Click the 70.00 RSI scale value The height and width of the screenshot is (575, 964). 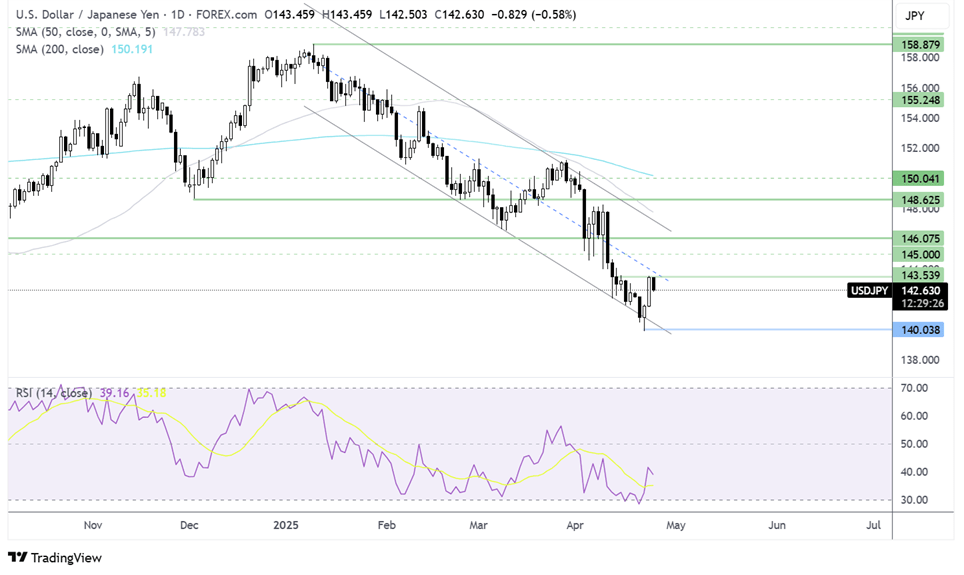pyautogui.click(x=914, y=387)
